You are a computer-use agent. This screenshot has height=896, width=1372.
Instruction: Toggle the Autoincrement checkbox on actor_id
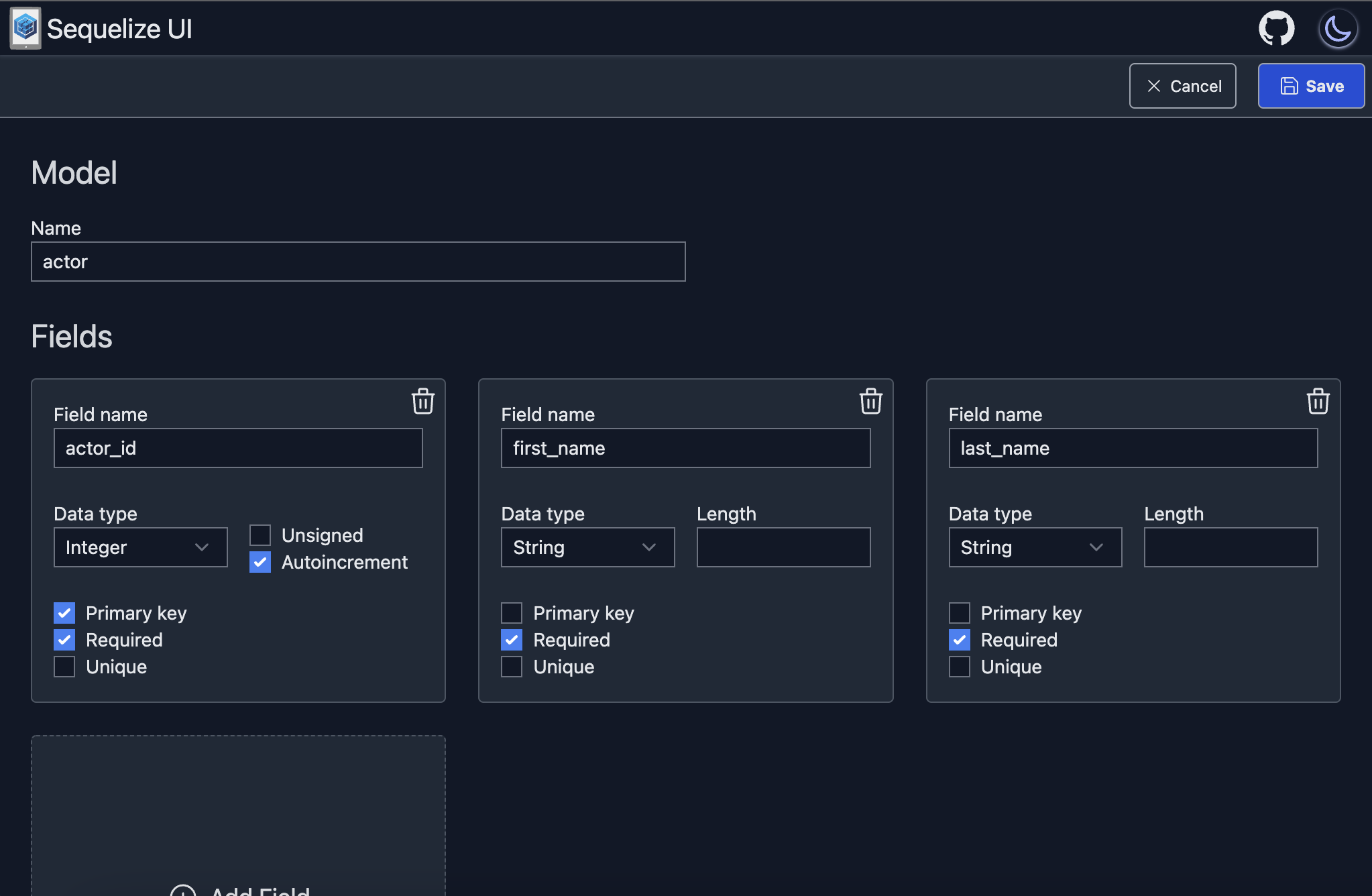(x=261, y=562)
